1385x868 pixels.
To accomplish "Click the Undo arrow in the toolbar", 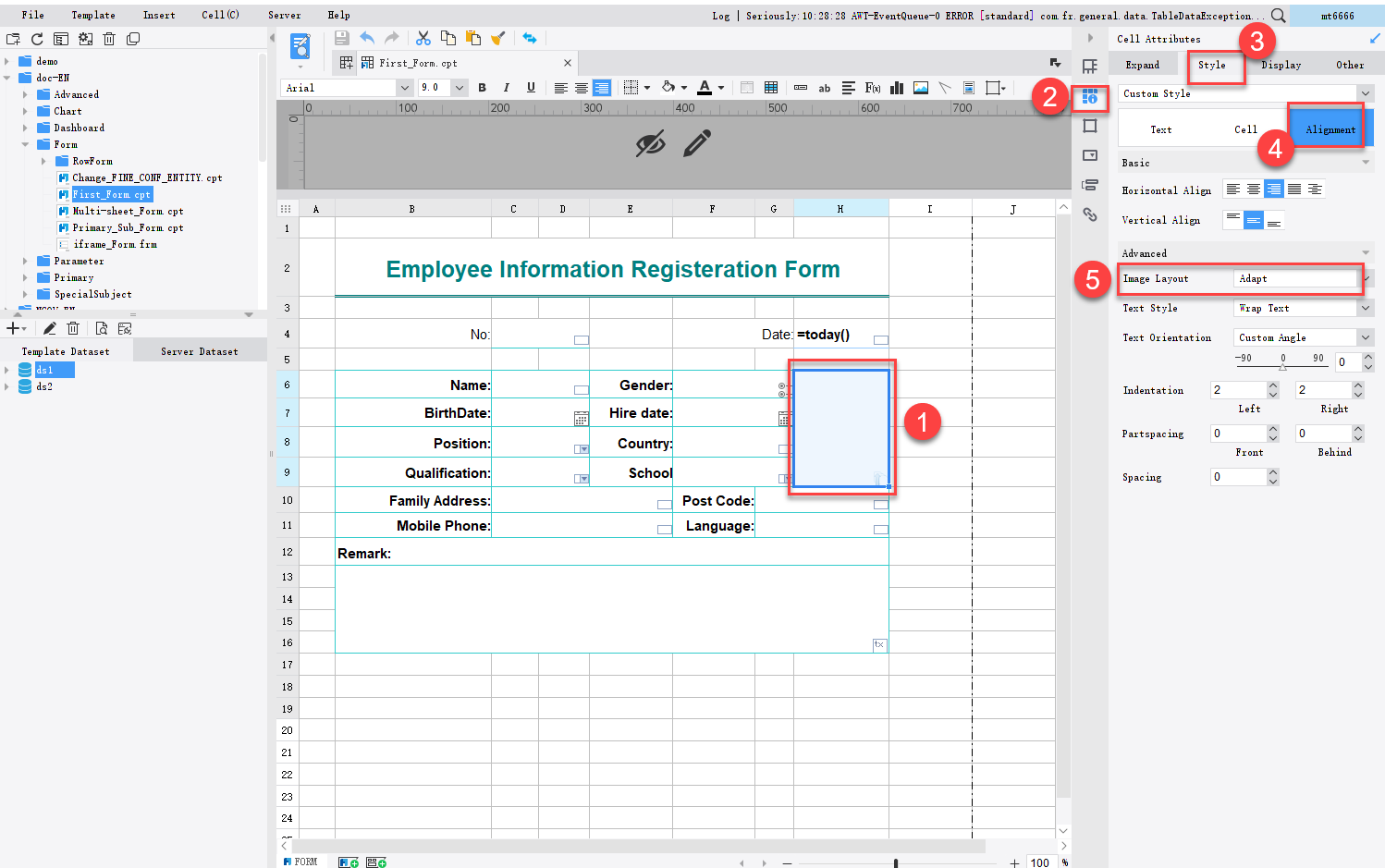I will click(x=367, y=38).
